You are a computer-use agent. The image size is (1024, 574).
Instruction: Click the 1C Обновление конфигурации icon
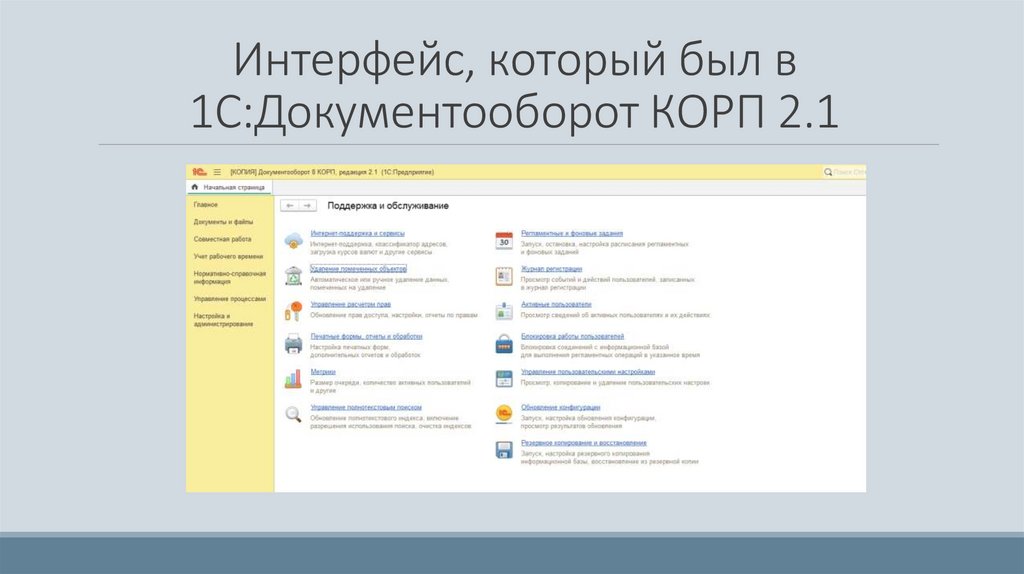[x=504, y=413]
